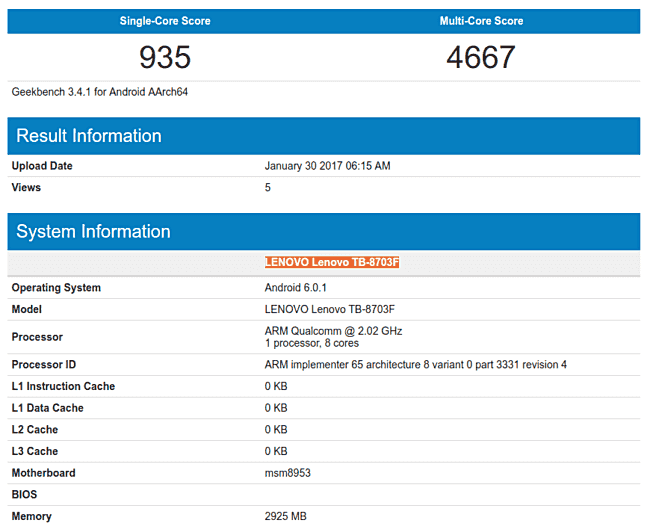
Task: Click the Result Information section header
Action: pos(89,136)
